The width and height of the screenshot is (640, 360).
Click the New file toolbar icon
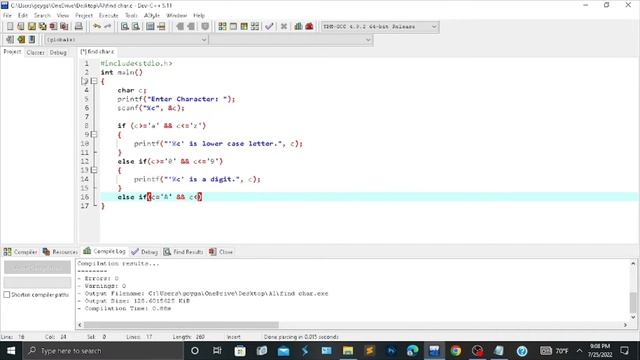pos(10,27)
